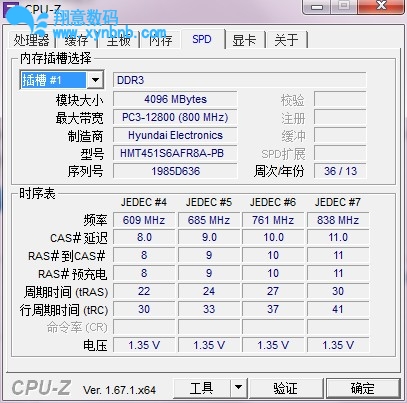The height and width of the screenshot is (403, 407).
Task: Click the empty 缓冲 field
Action: [340, 135]
